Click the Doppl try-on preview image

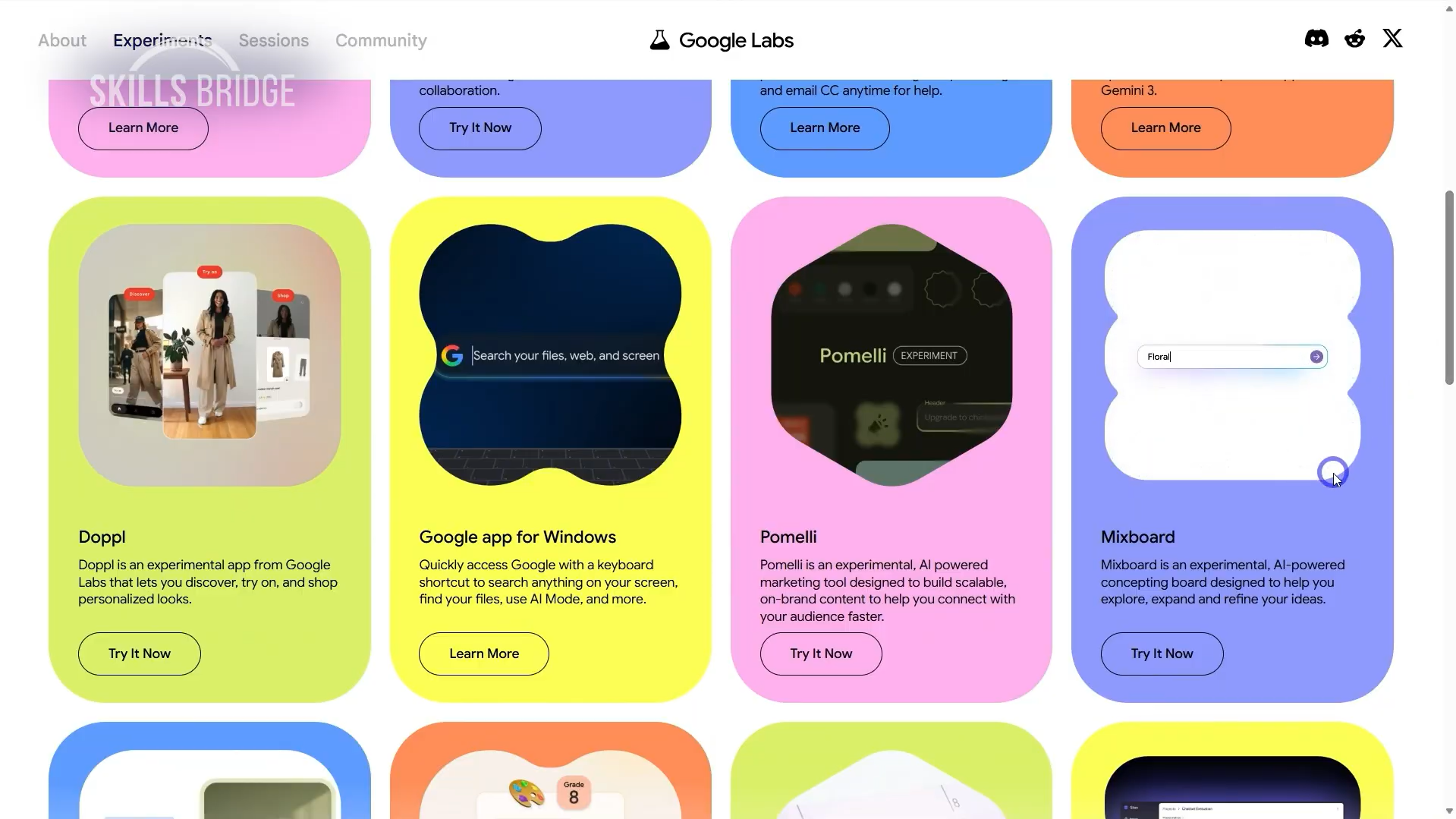click(209, 355)
